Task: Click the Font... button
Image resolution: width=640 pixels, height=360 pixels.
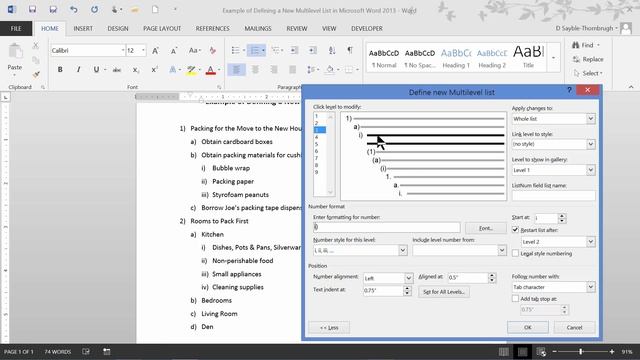Action: coord(486,228)
